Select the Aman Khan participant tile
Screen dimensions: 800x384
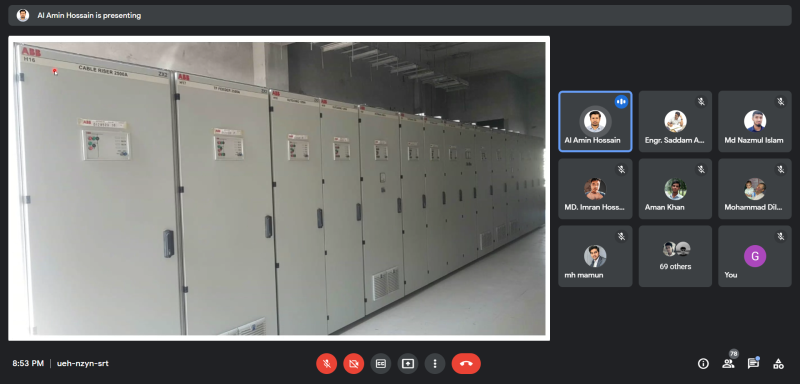(x=675, y=189)
